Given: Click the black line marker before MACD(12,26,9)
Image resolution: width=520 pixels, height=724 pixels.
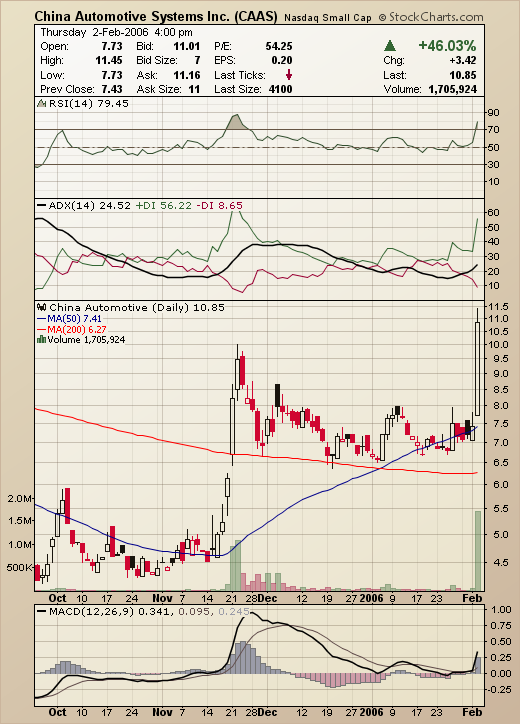Looking at the screenshot, I should (x=42, y=612).
